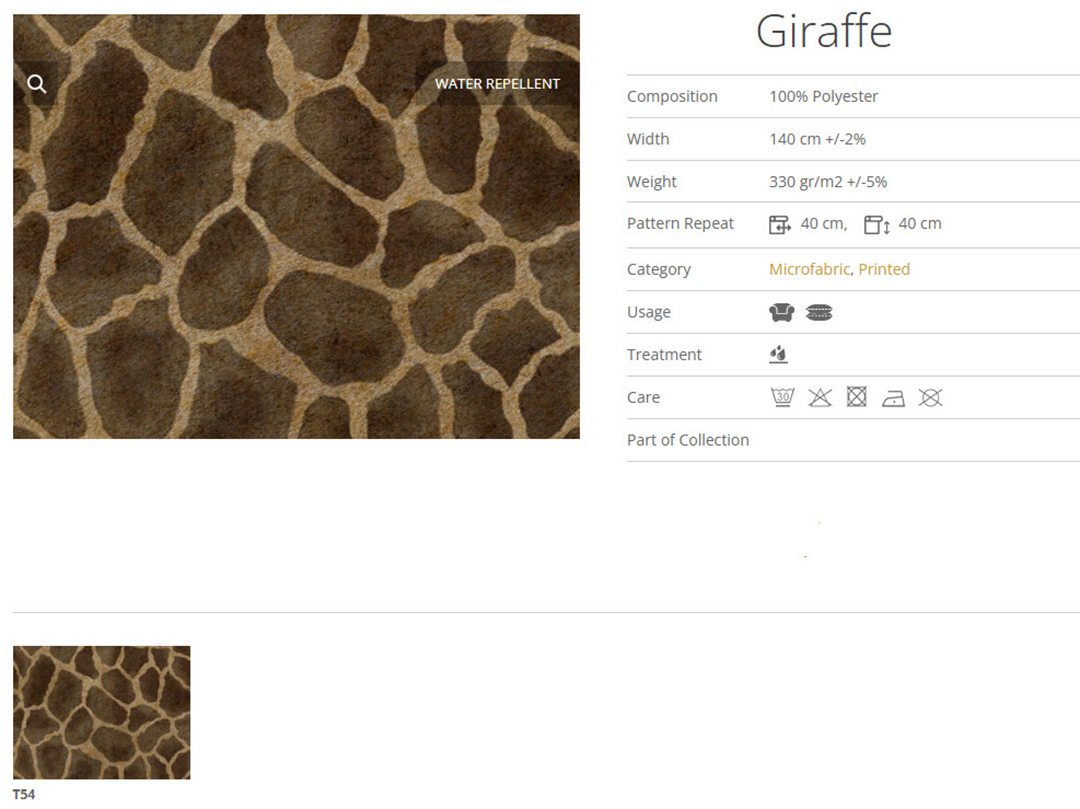Click the magnifier zoom icon on fabric image
The image size is (1080, 809).
[x=37, y=84]
